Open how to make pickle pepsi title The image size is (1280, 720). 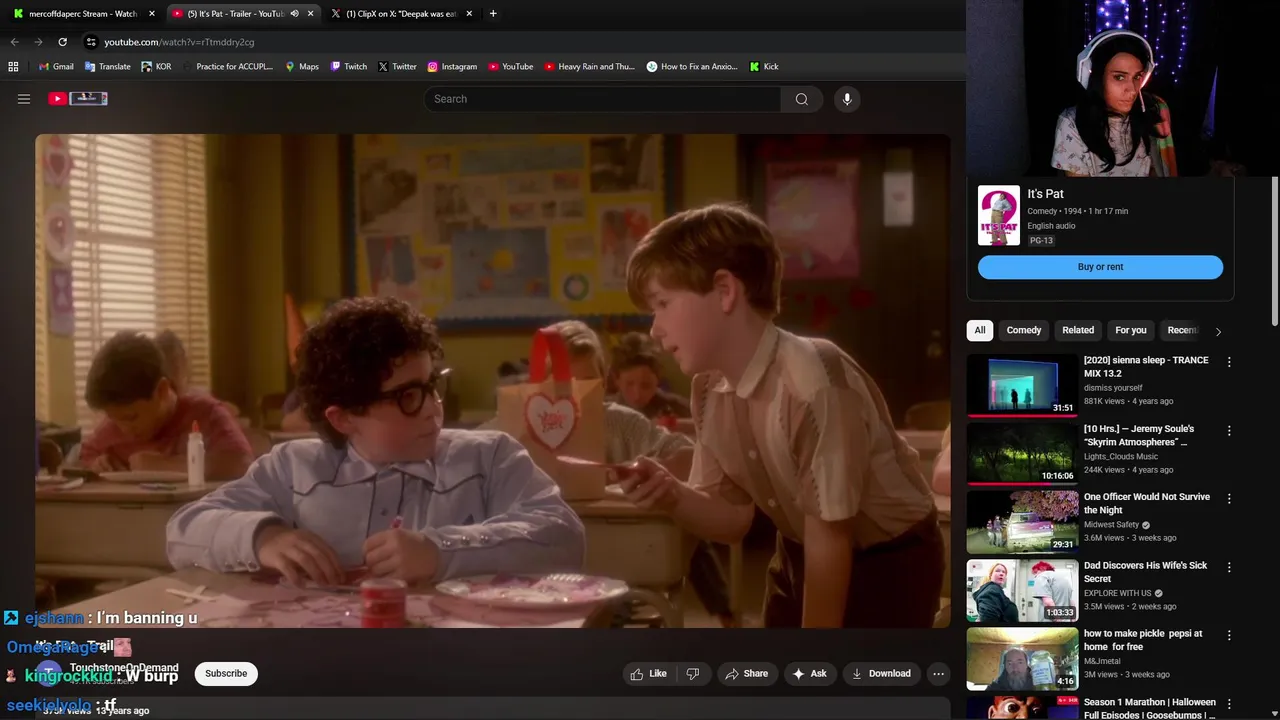pyautogui.click(x=1143, y=640)
